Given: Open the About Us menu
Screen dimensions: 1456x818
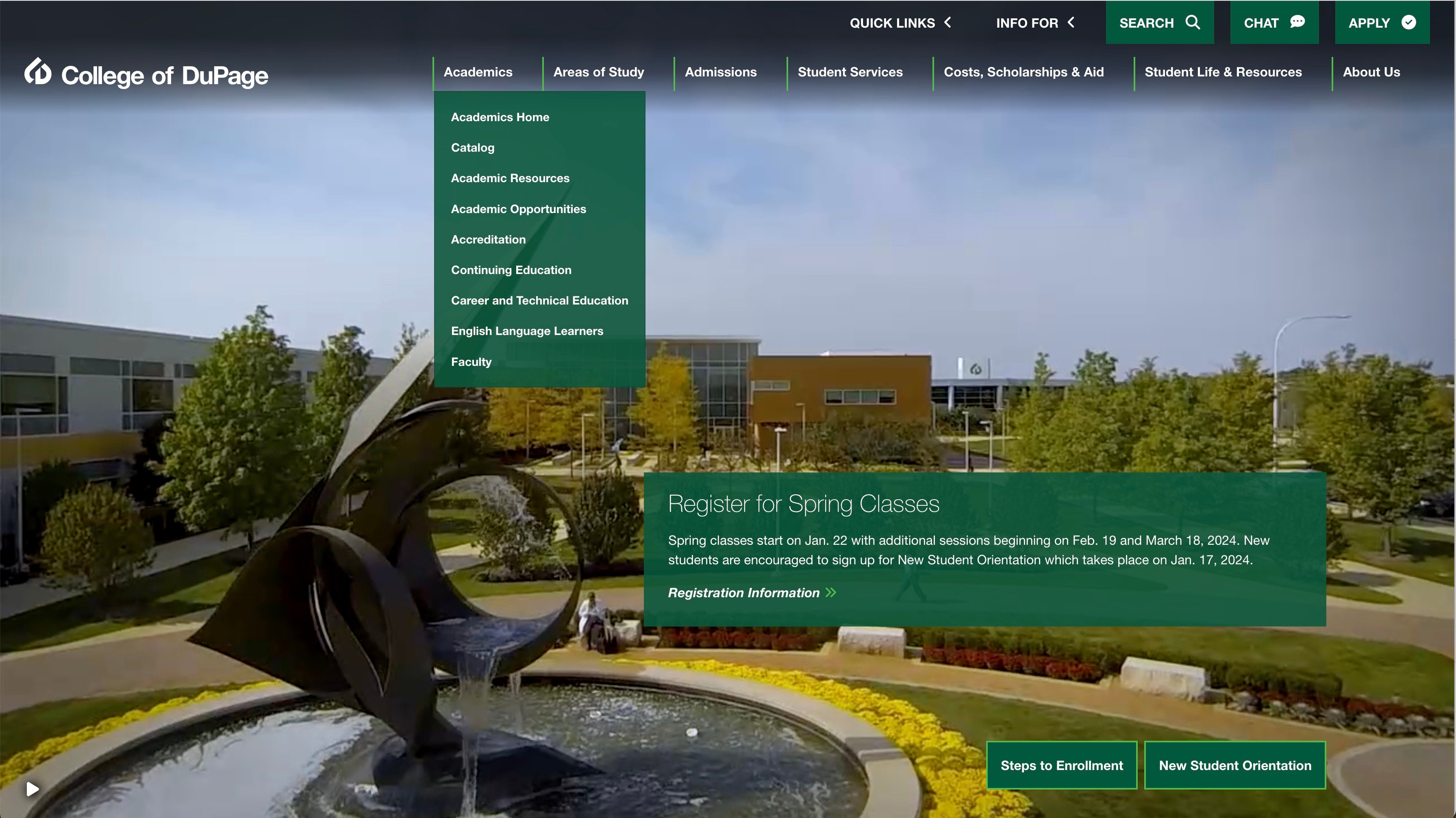Looking at the screenshot, I should [1371, 72].
